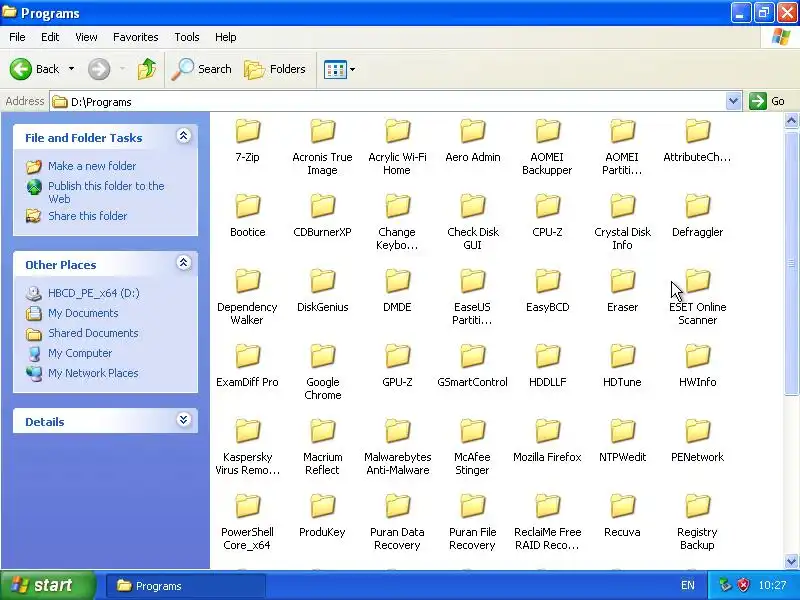Click the vertical scrollbar down arrow
The height and width of the screenshot is (600, 800).
(x=791, y=561)
